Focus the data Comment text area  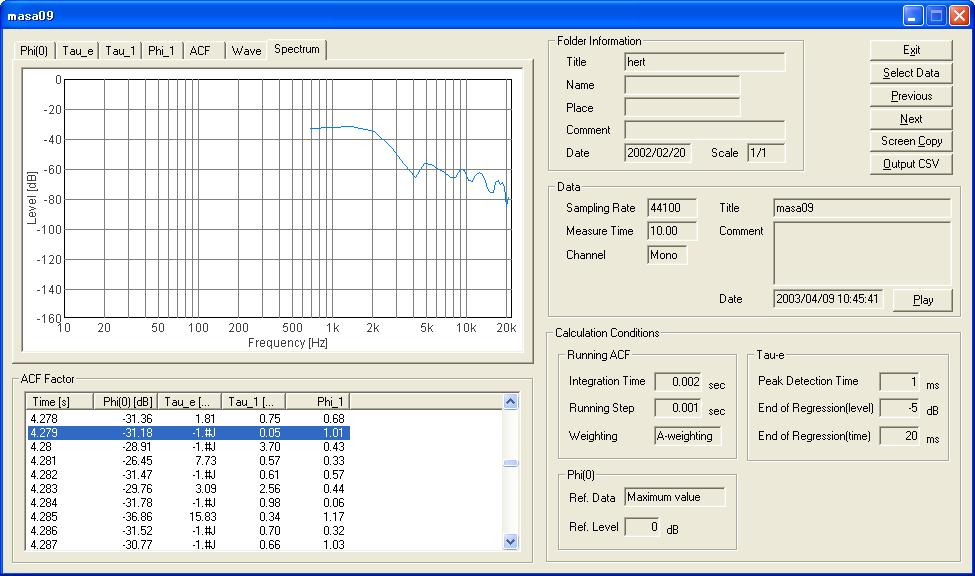862,253
